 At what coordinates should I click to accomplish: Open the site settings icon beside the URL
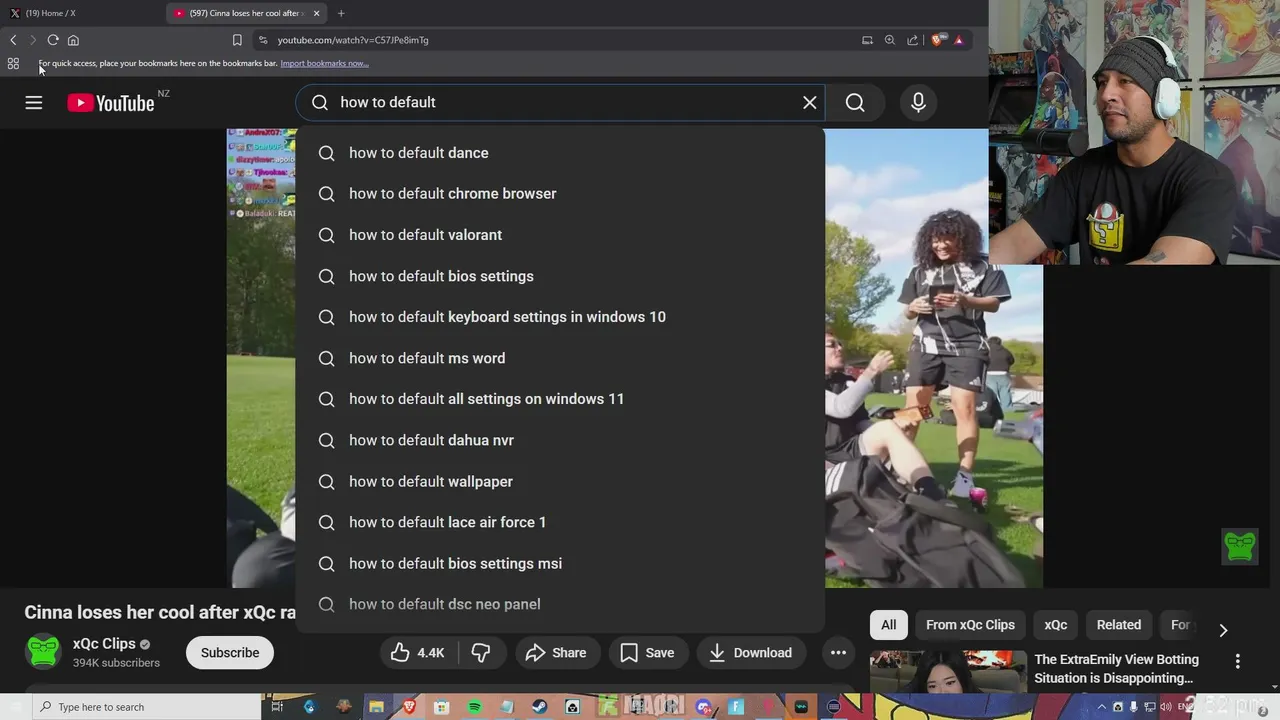pyautogui.click(x=263, y=40)
